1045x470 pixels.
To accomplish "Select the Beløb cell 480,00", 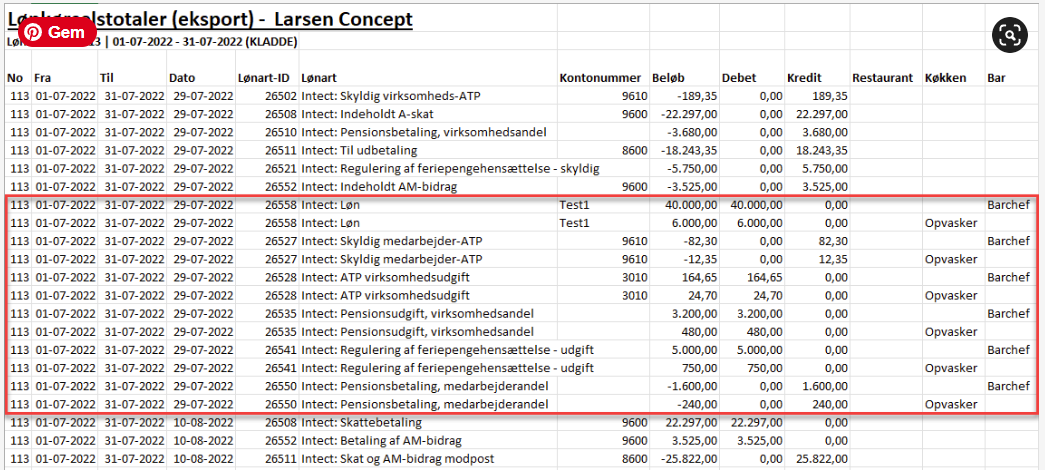I will [x=700, y=331].
